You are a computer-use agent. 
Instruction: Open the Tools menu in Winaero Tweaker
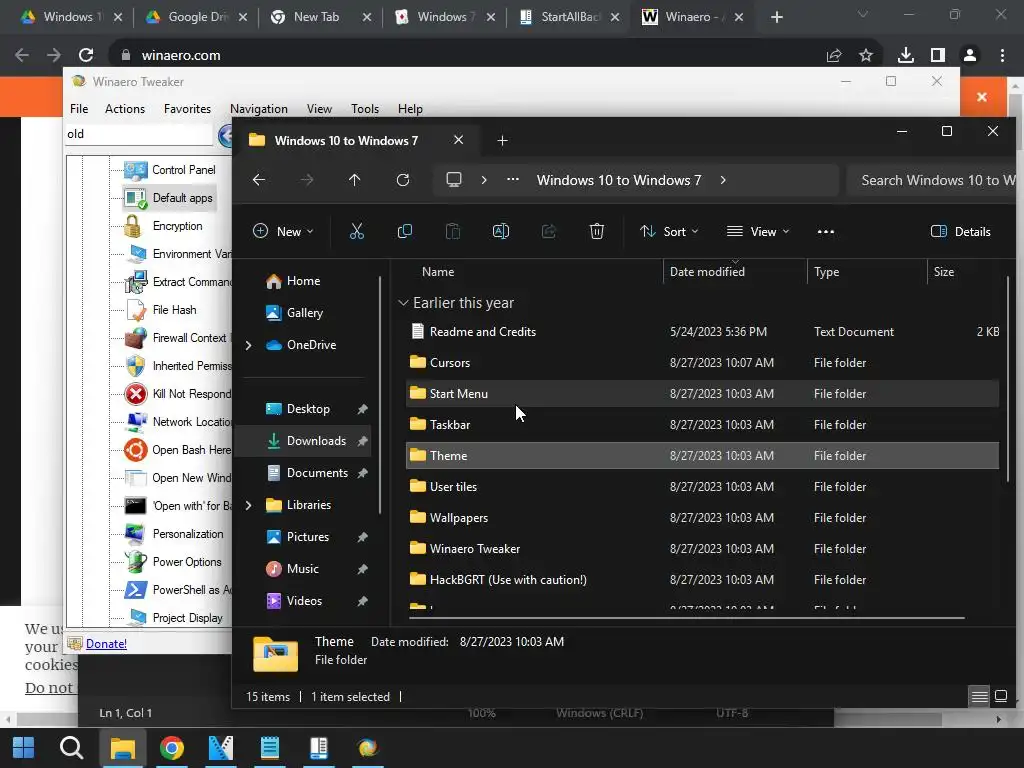click(365, 109)
